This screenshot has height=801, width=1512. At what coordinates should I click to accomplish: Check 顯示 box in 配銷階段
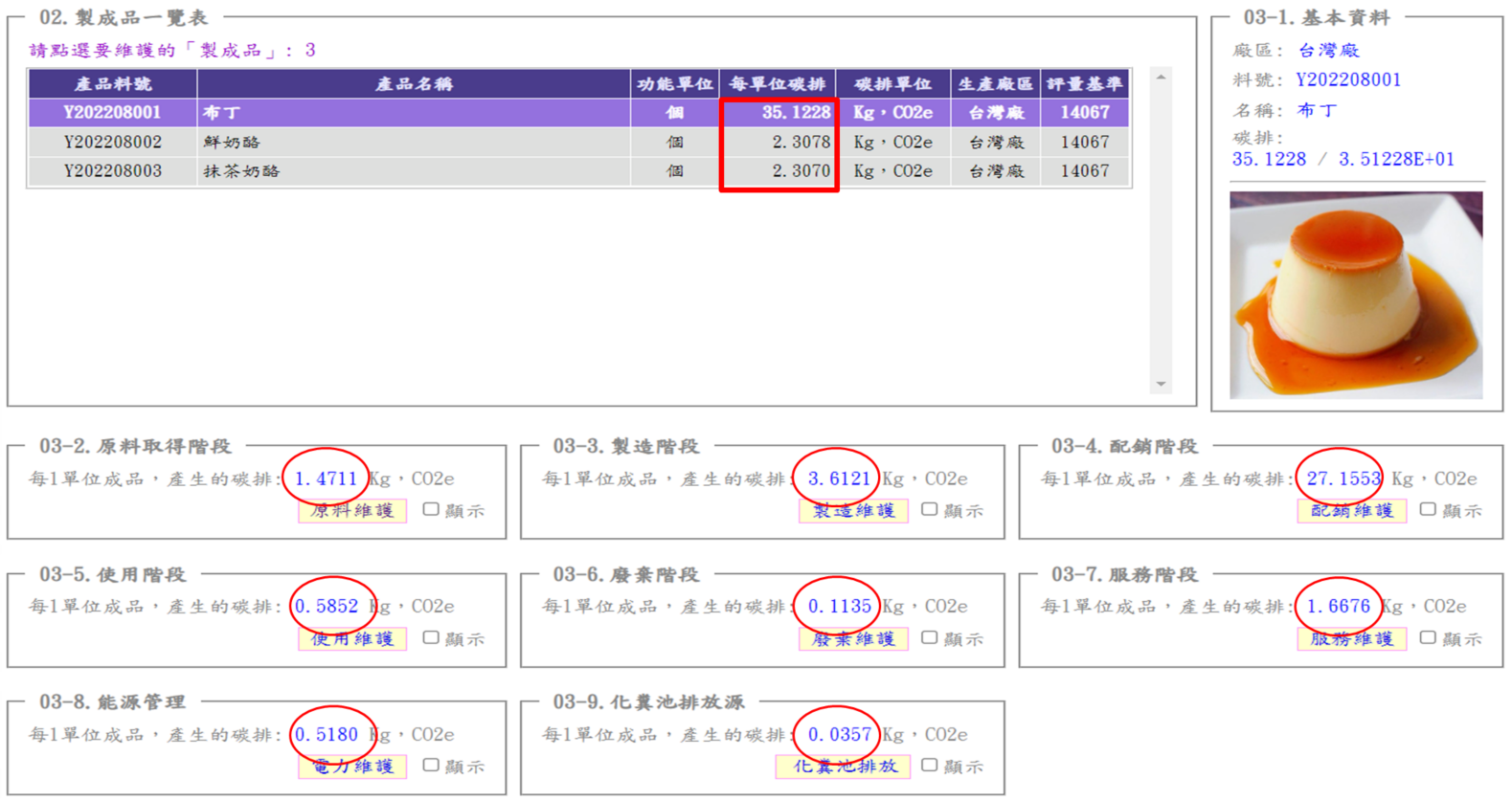[x=1428, y=509]
